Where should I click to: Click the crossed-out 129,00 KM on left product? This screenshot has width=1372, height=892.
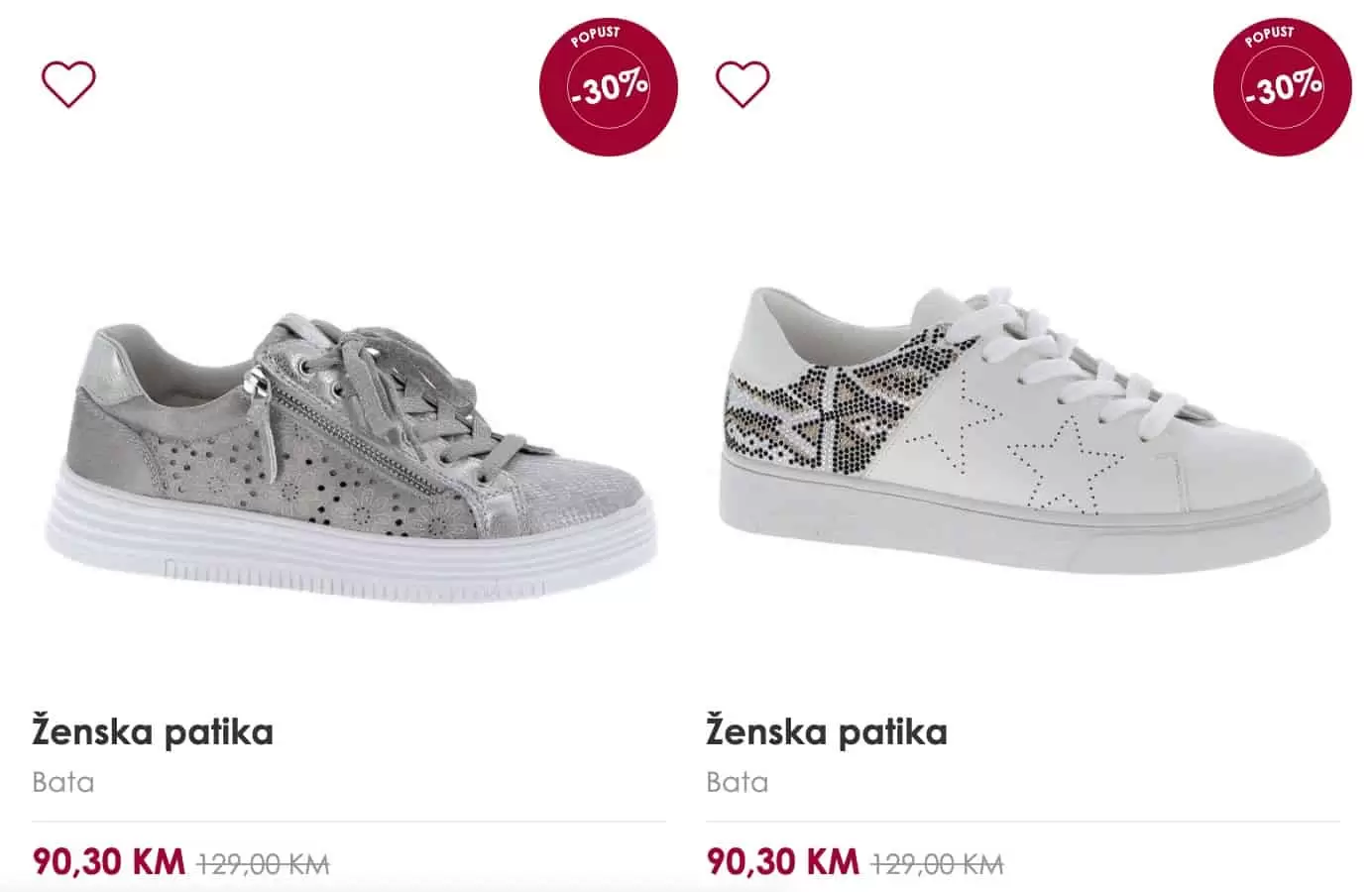(x=264, y=864)
